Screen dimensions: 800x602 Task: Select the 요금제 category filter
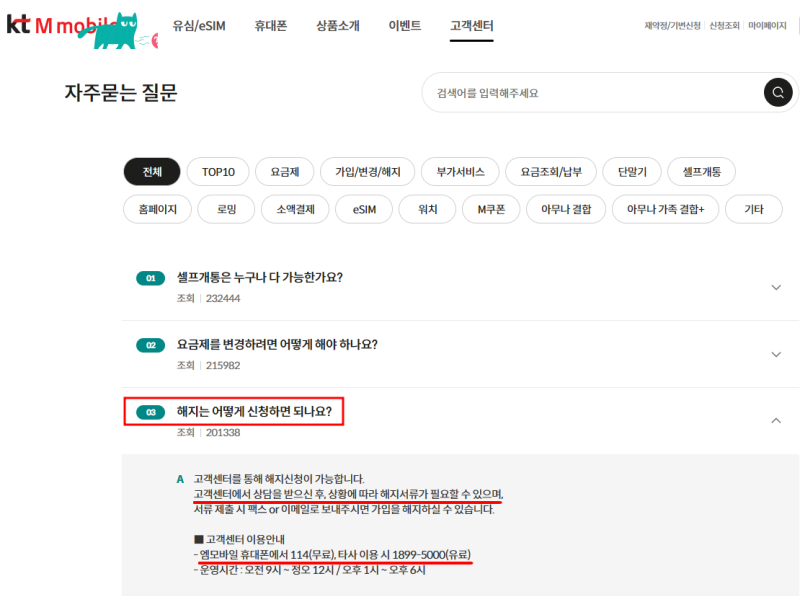coord(285,172)
